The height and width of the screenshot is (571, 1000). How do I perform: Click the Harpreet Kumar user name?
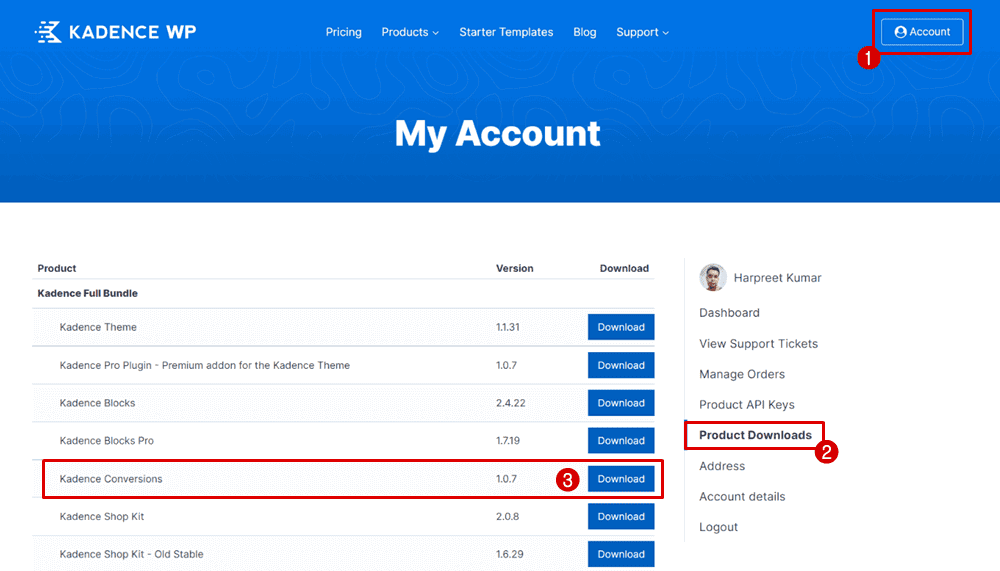[777, 278]
